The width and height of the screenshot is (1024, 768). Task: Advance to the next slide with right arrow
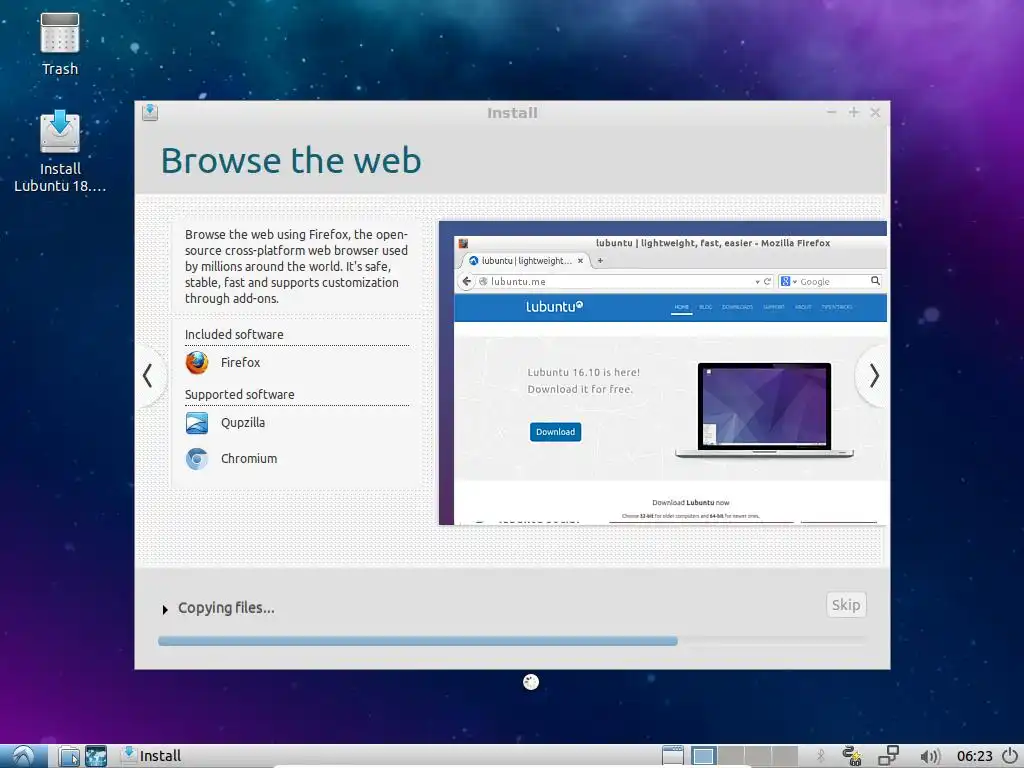(x=874, y=376)
